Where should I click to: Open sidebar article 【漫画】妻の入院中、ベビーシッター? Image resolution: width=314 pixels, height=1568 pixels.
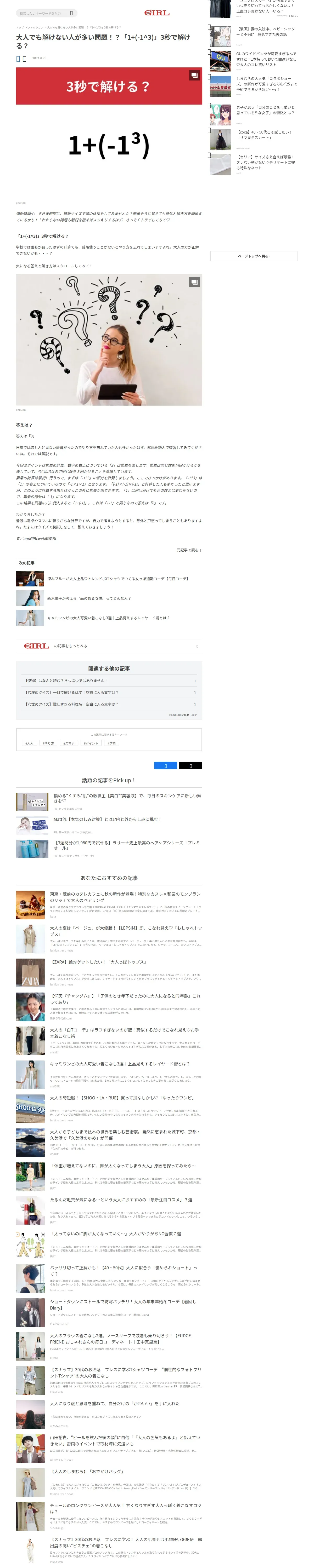point(266,32)
